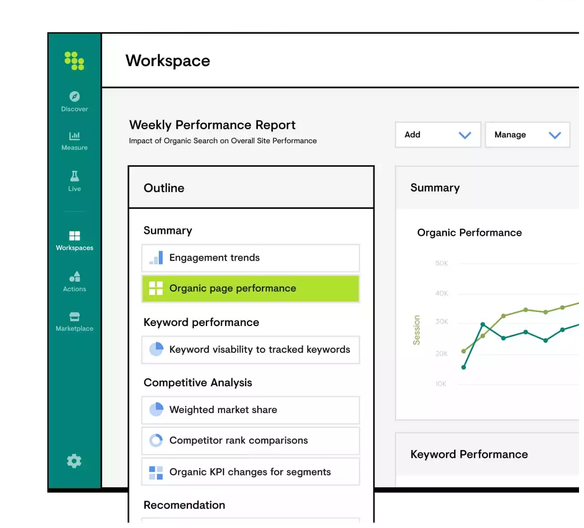
Task: Open Weighted market share item
Action: point(251,410)
